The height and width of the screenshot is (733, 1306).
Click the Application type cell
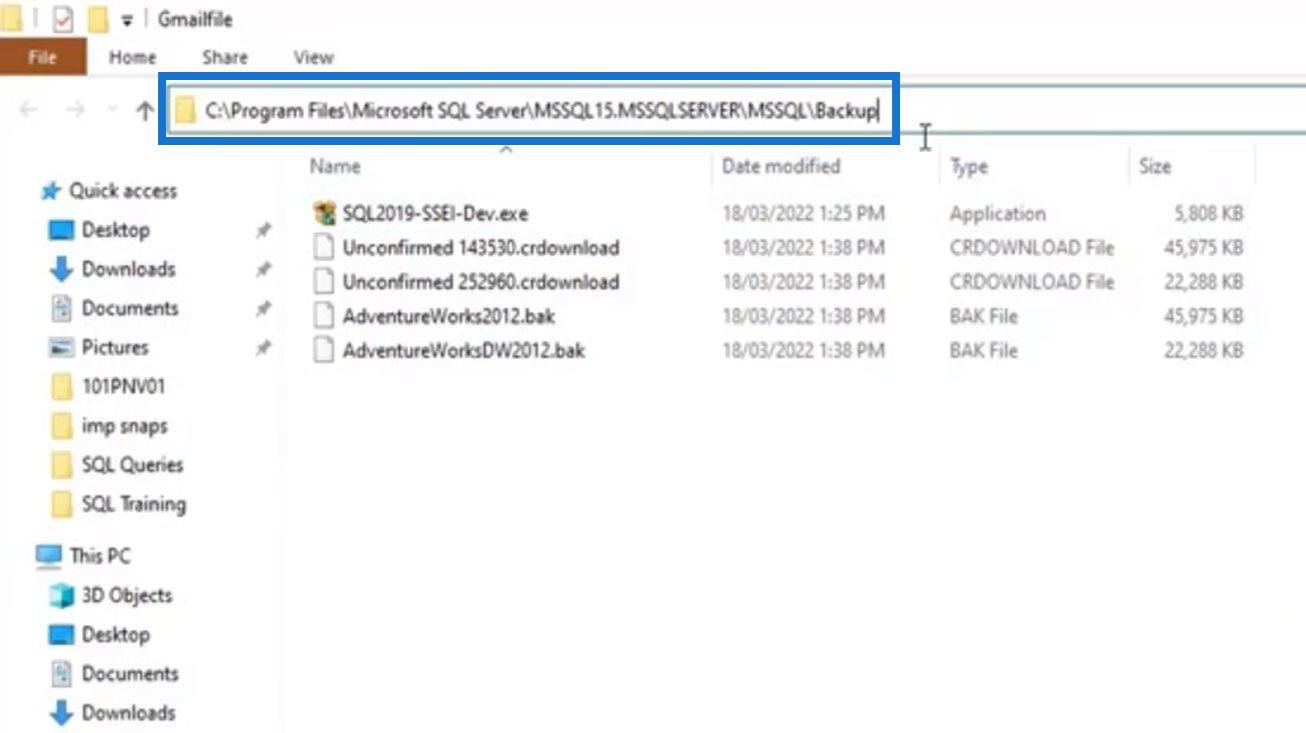[997, 213]
